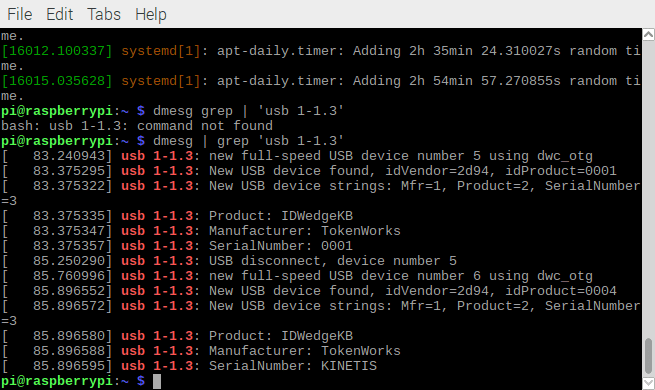Open the Edit menu
Image resolution: width=655 pixels, height=390 pixels.
click(x=59, y=14)
